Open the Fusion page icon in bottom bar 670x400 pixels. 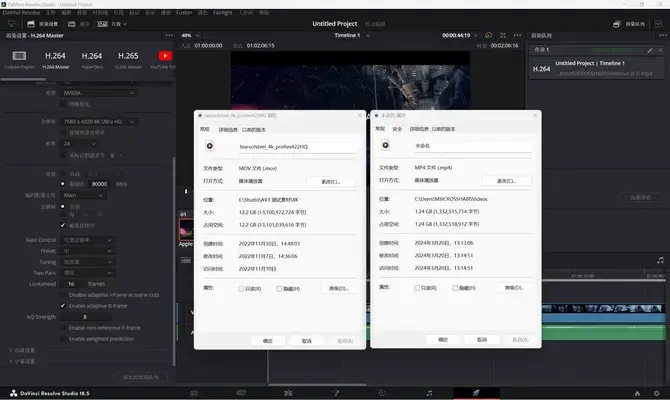335,393
